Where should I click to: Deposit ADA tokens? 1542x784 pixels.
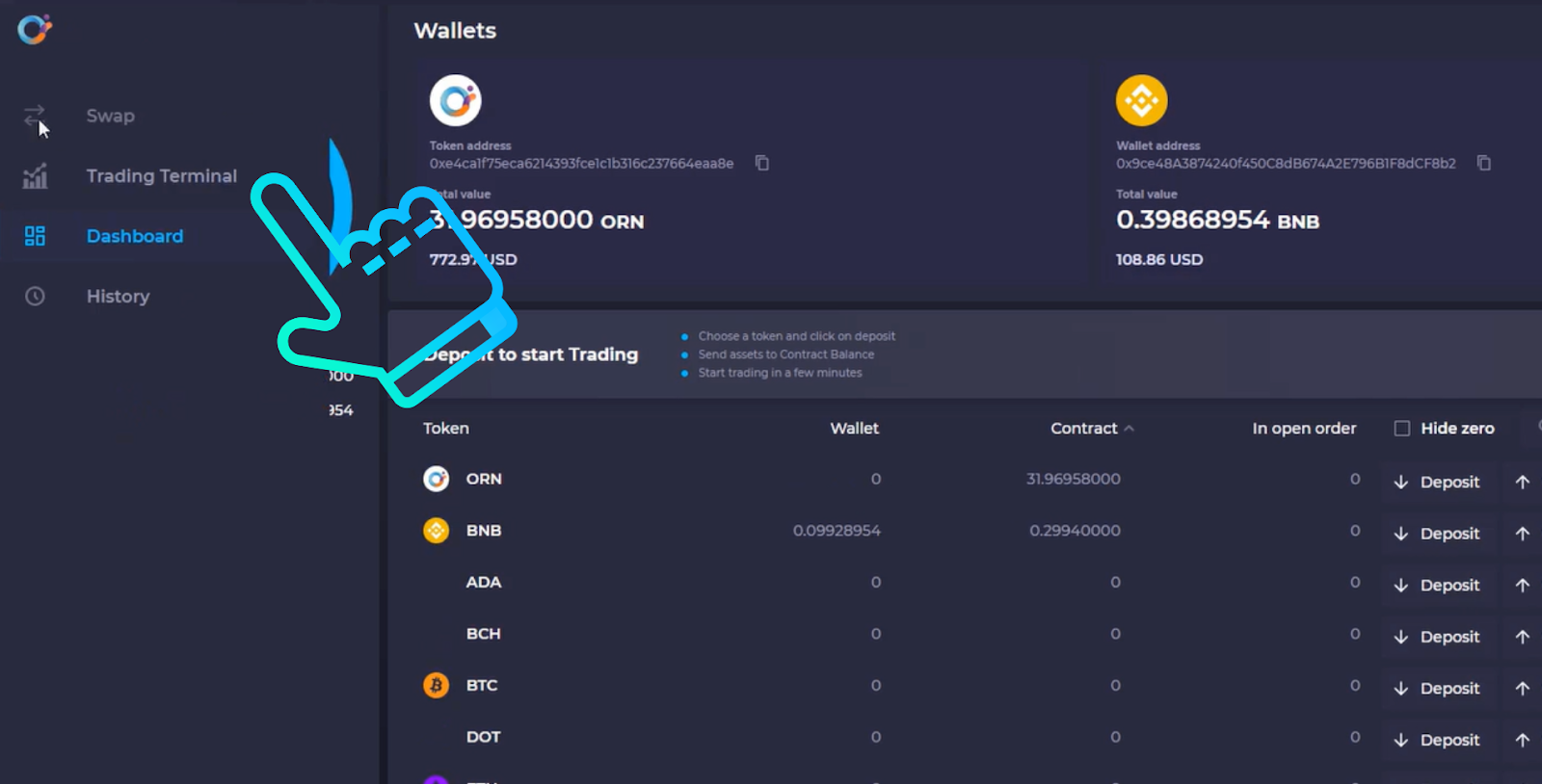(1437, 586)
